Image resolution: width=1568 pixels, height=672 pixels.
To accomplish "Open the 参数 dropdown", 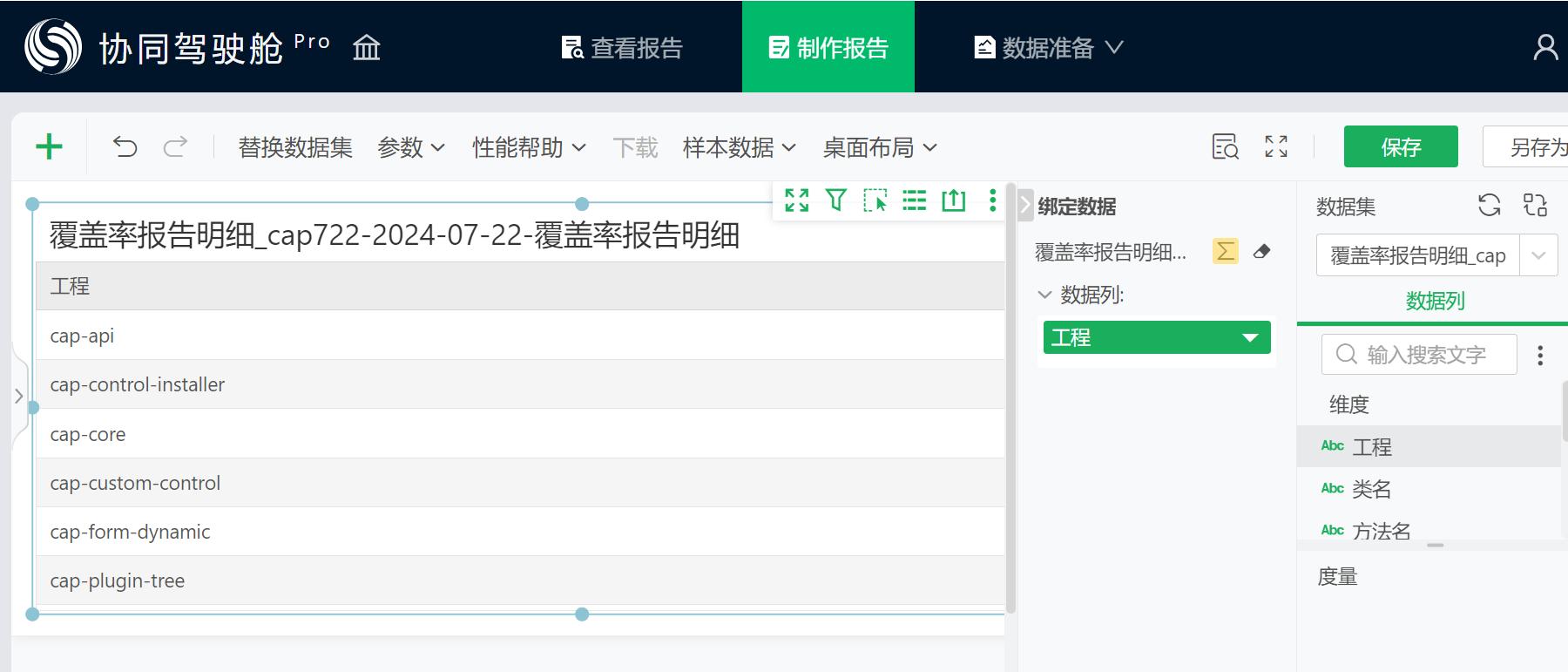I will click(411, 147).
